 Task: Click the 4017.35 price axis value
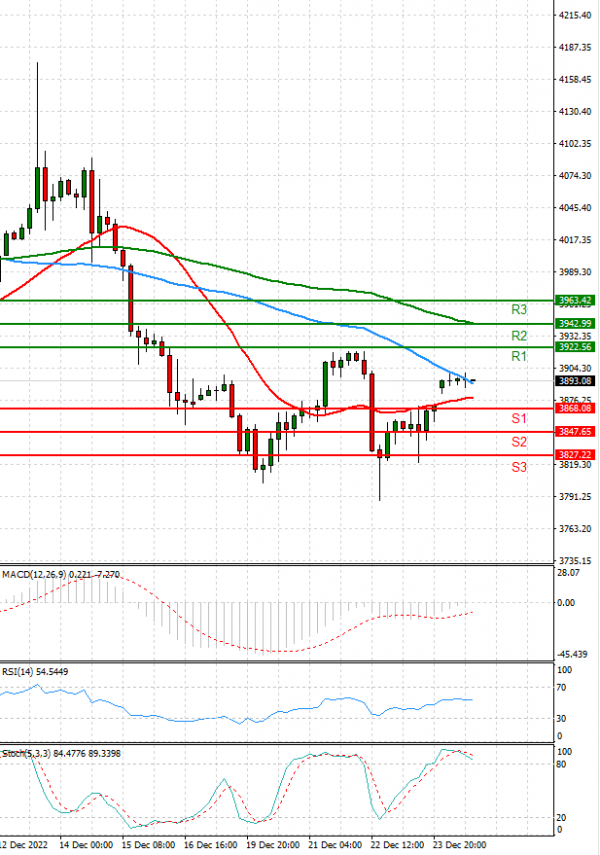(x=575, y=240)
